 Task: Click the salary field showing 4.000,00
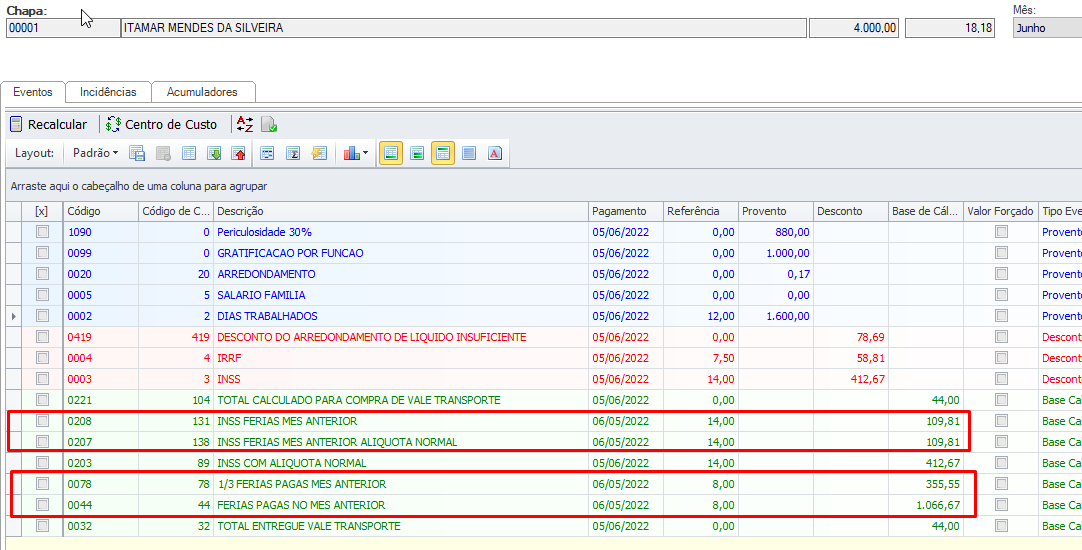(x=855, y=28)
